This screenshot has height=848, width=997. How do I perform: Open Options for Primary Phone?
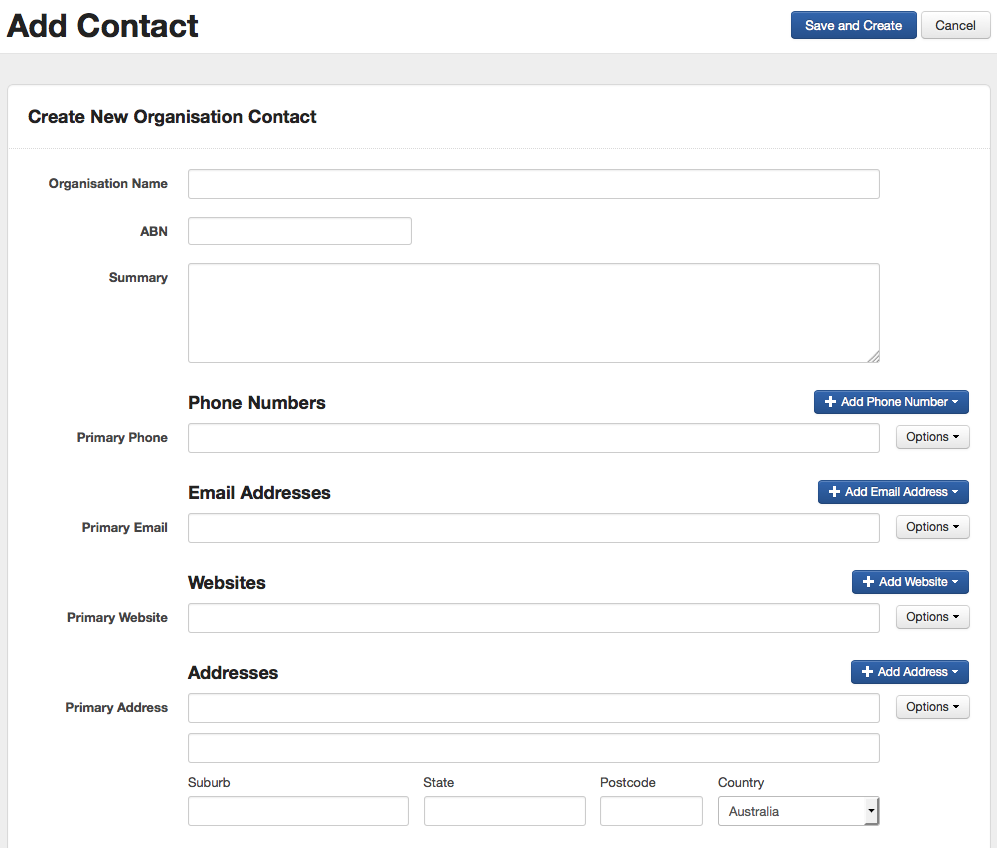pyautogui.click(x=932, y=437)
